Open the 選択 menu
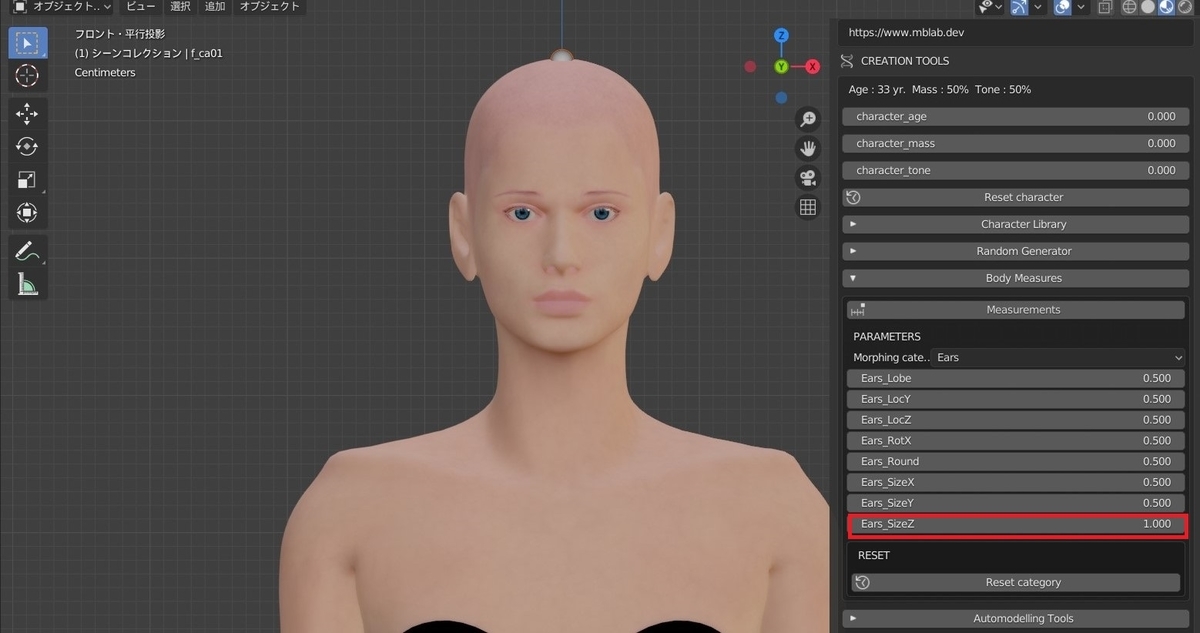The image size is (1200, 633). tap(180, 7)
